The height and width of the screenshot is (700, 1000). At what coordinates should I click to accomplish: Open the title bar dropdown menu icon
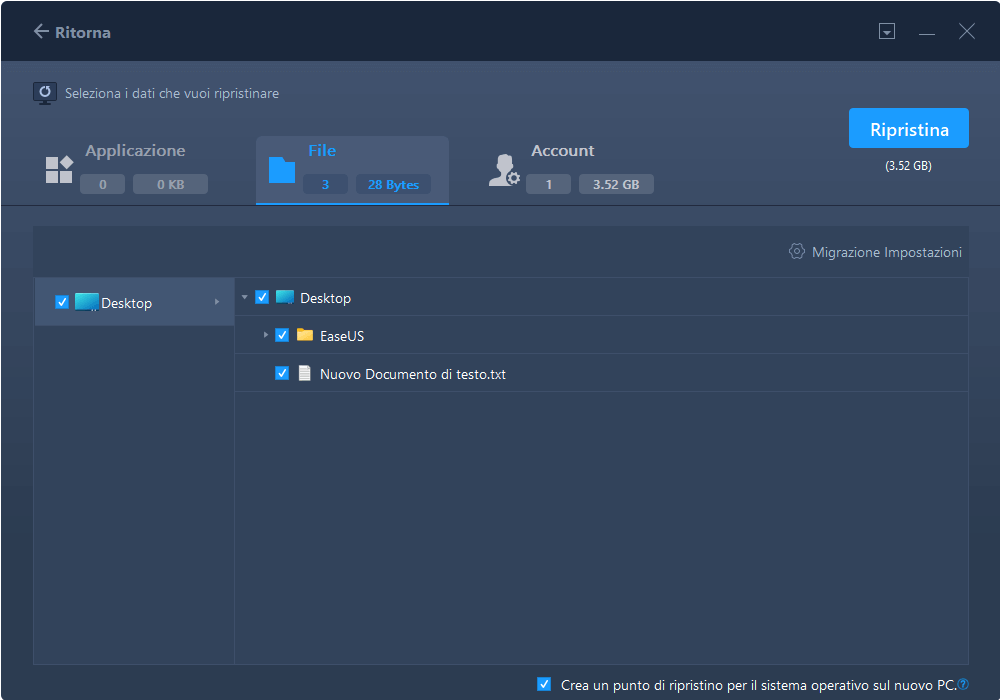886,31
